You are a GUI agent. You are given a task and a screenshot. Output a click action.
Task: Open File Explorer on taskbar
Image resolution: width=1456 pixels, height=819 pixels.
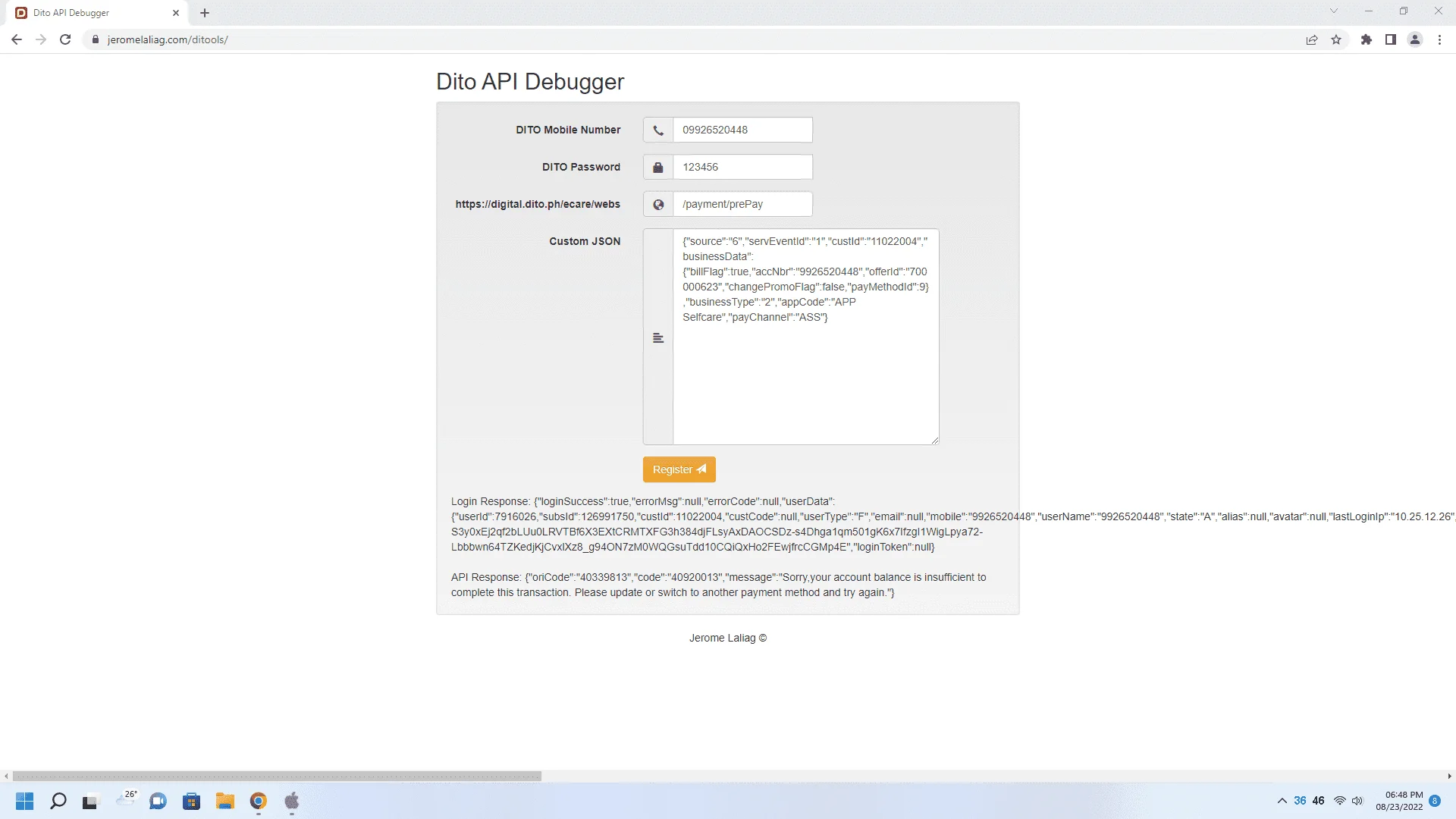pos(224,801)
